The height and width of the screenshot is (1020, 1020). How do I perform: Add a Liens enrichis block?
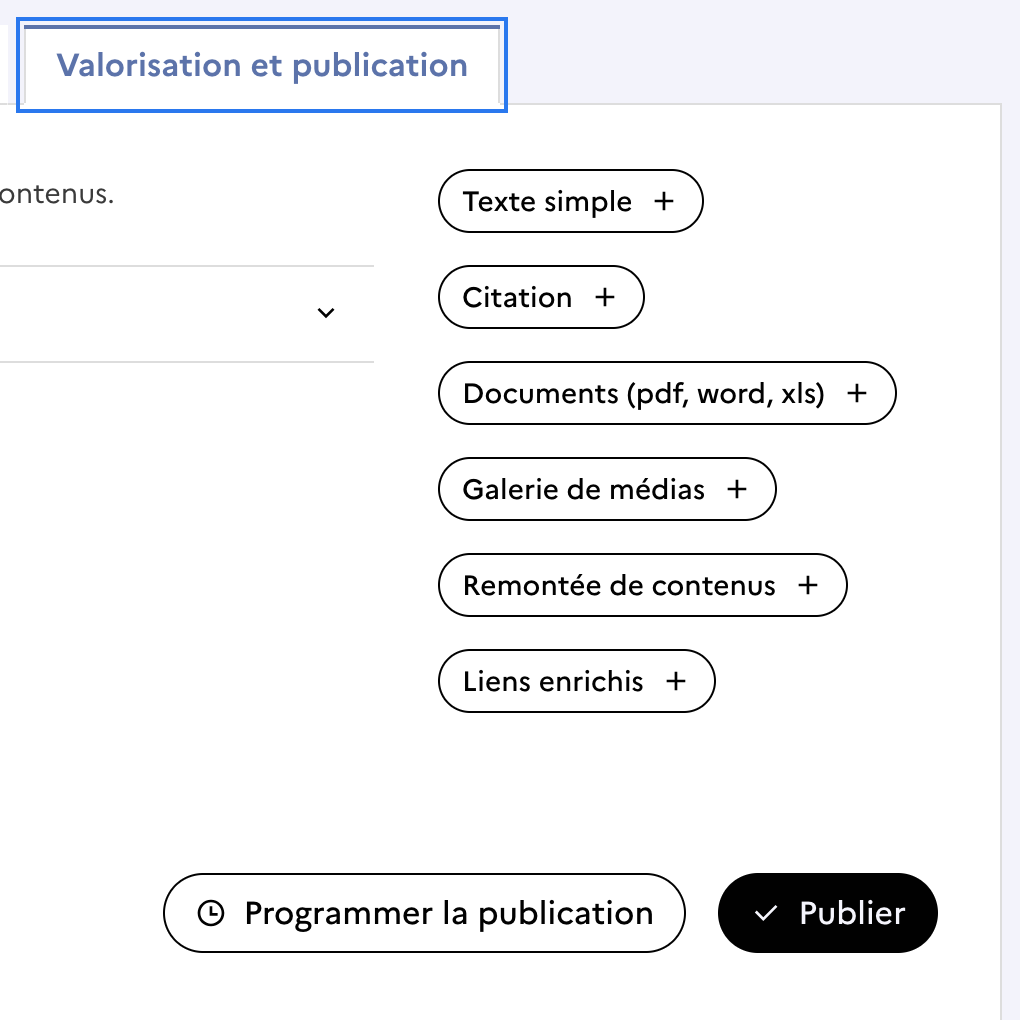click(x=554, y=681)
